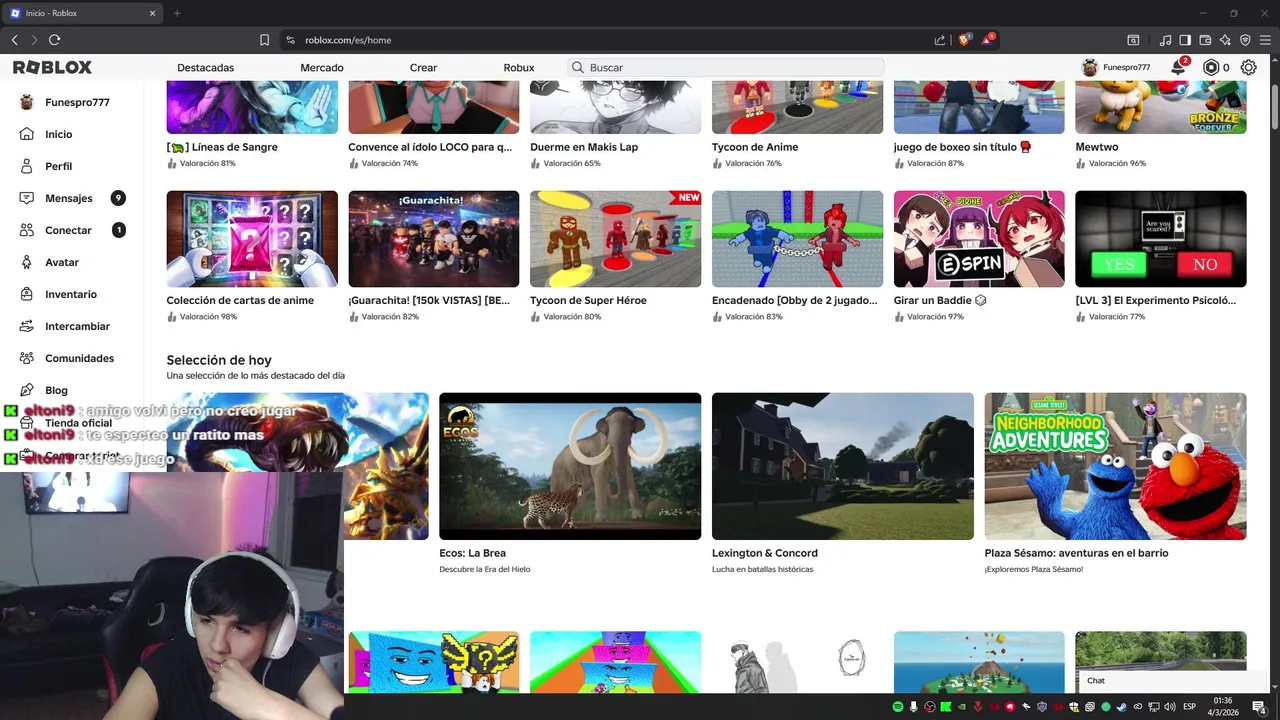
Task: Click the Inventario bag icon
Action: click(x=26, y=294)
